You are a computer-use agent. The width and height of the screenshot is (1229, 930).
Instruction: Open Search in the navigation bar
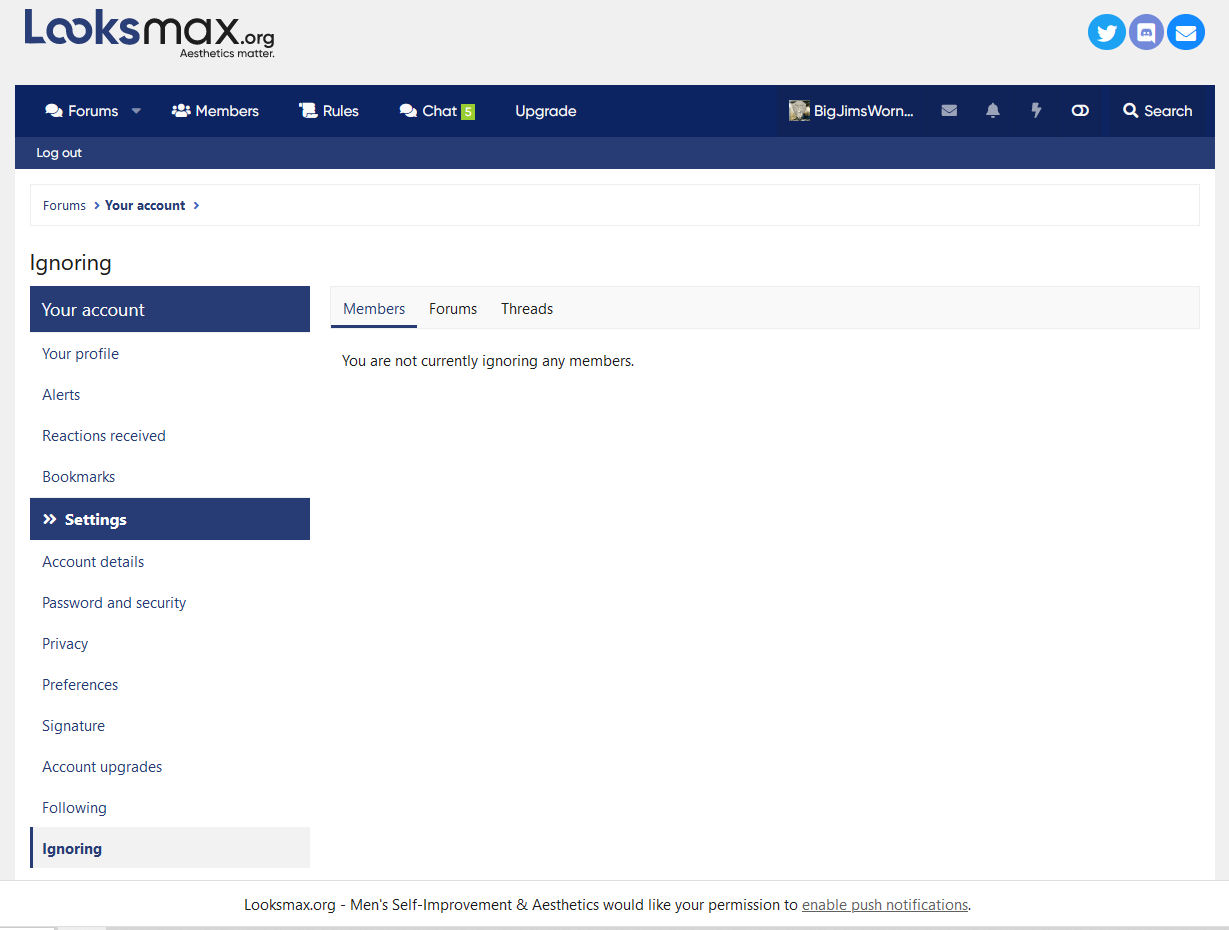point(1157,111)
